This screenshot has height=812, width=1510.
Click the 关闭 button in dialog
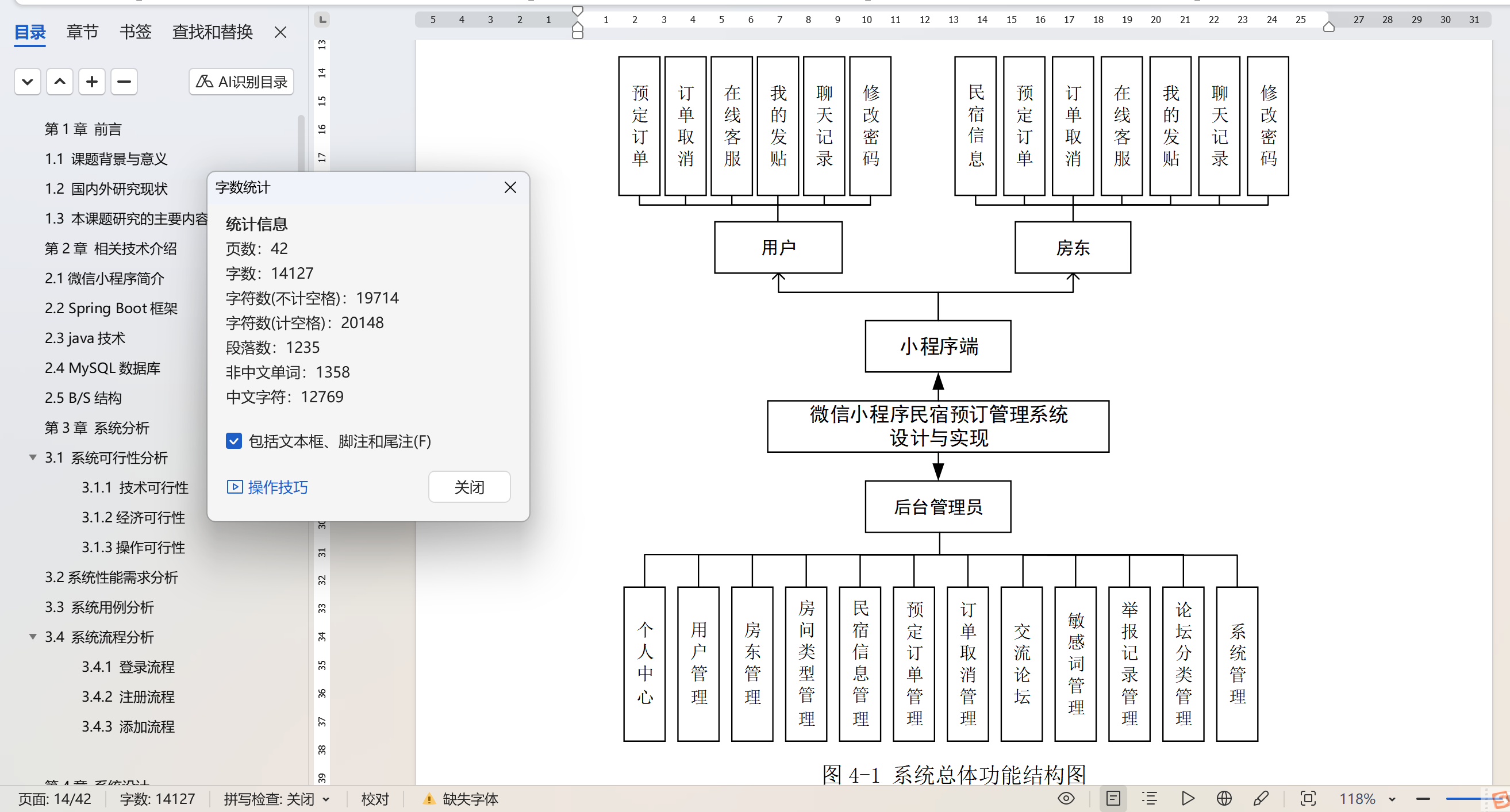pyautogui.click(x=469, y=487)
